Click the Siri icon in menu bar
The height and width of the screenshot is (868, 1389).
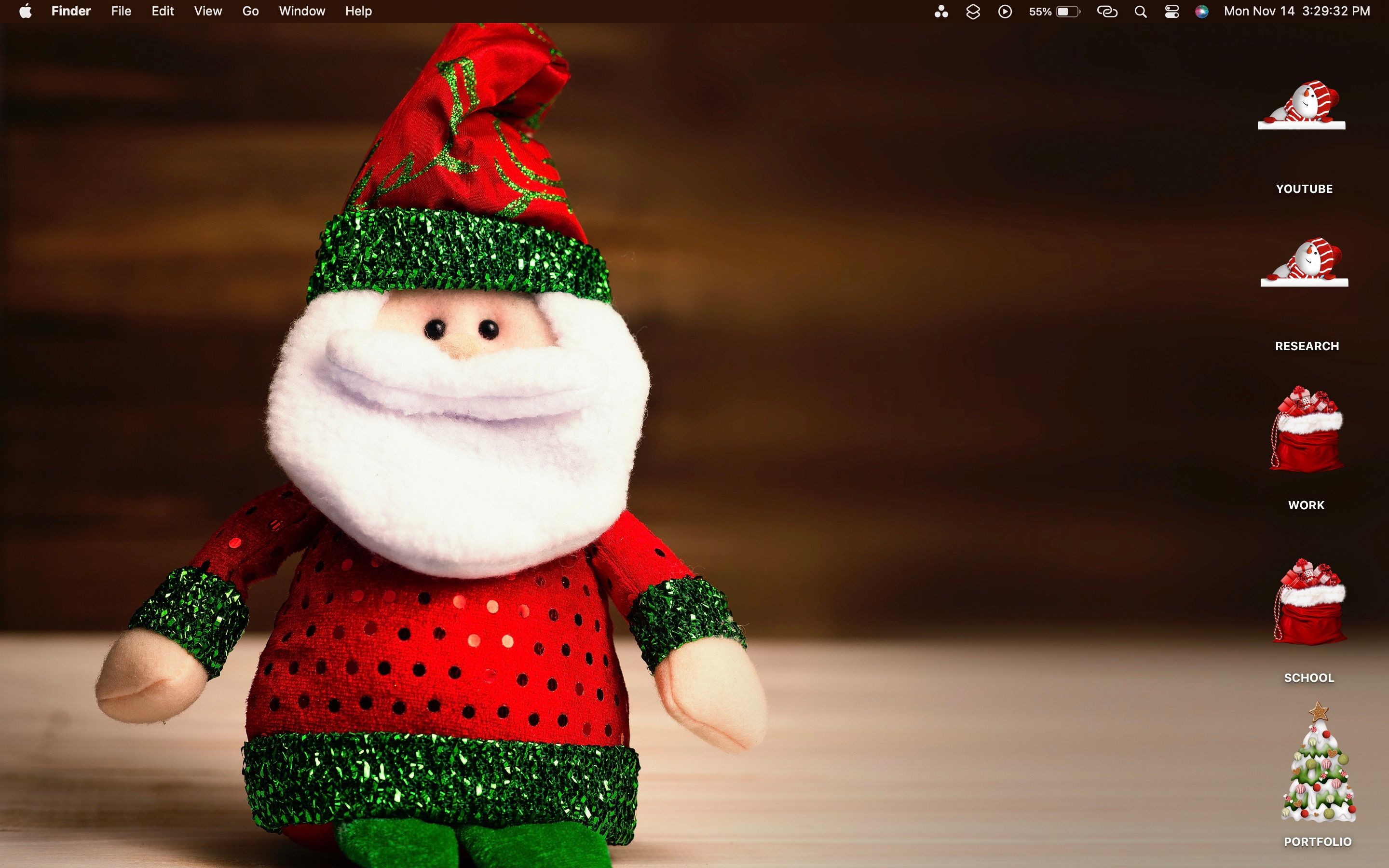[x=1201, y=12]
